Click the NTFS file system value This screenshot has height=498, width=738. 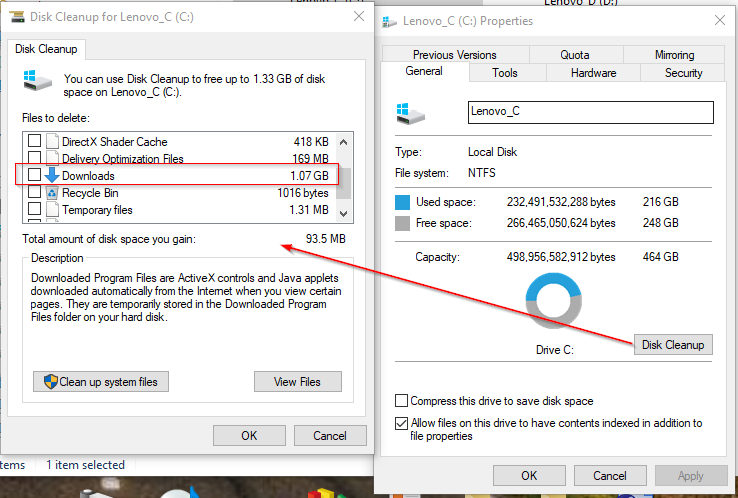tap(481, 173)
